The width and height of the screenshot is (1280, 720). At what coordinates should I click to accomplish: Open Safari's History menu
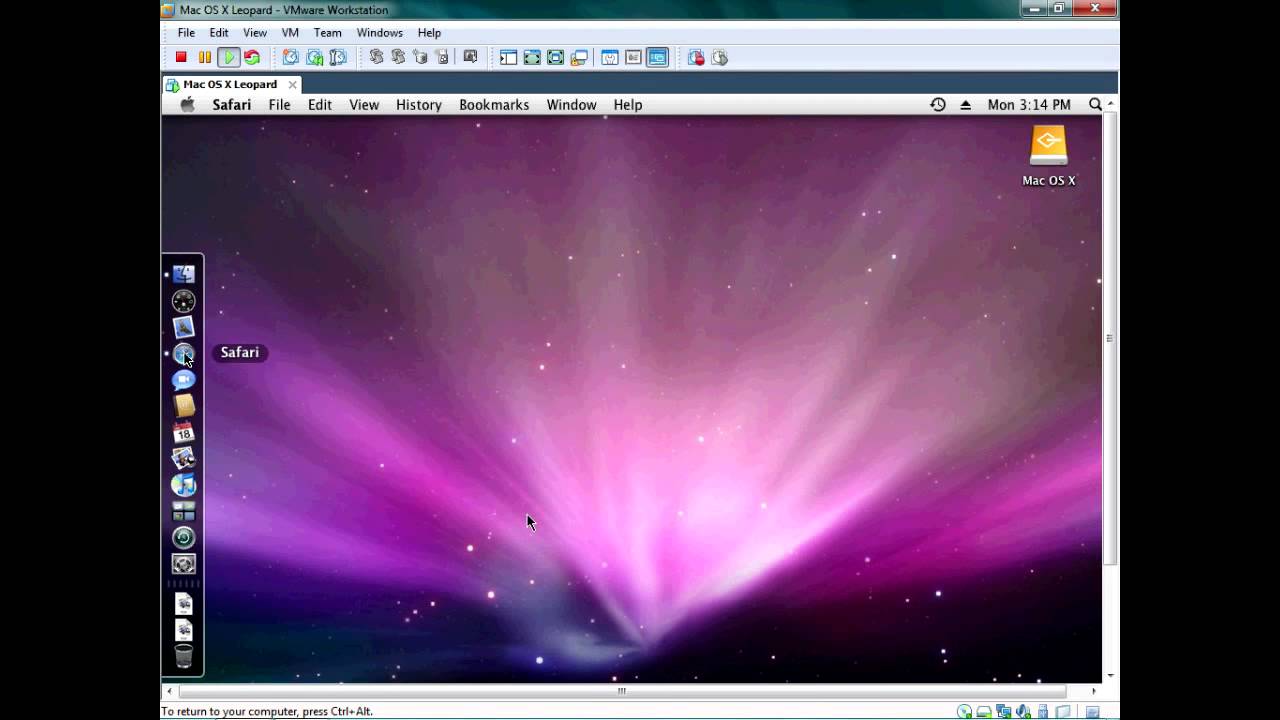pyautogui.click(x=419, y=105)
